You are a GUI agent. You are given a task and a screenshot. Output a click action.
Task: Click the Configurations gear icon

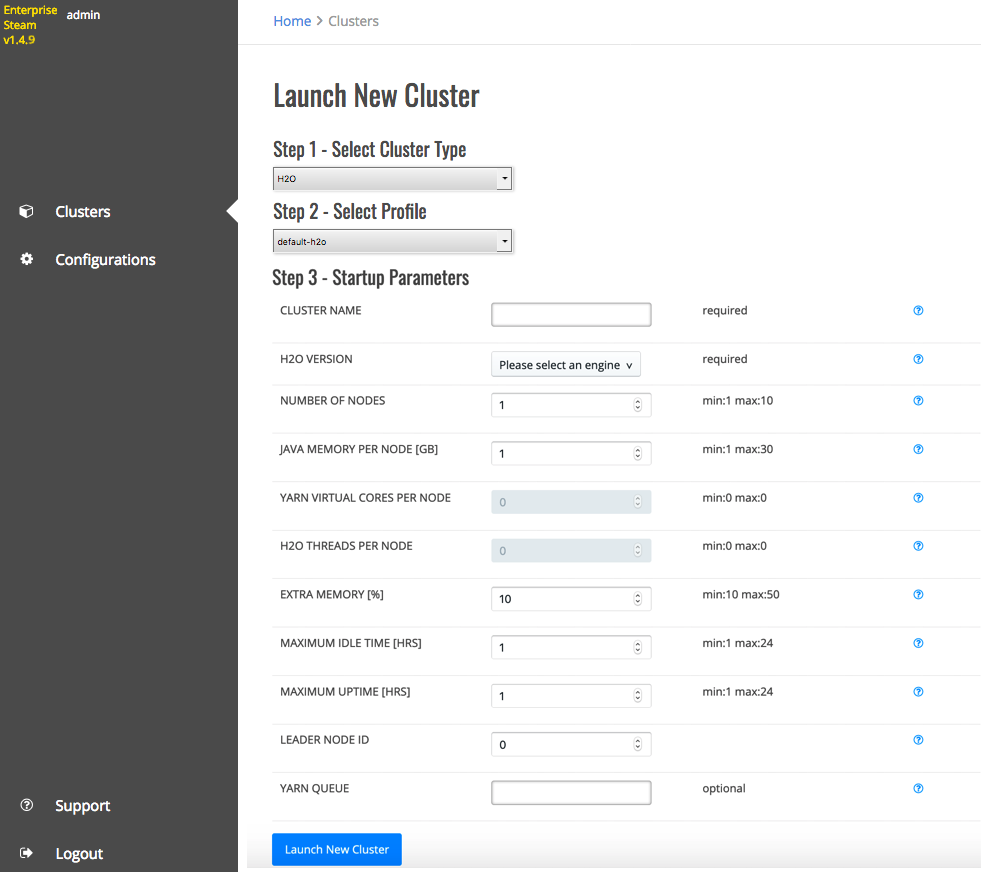tap(26, 259)
